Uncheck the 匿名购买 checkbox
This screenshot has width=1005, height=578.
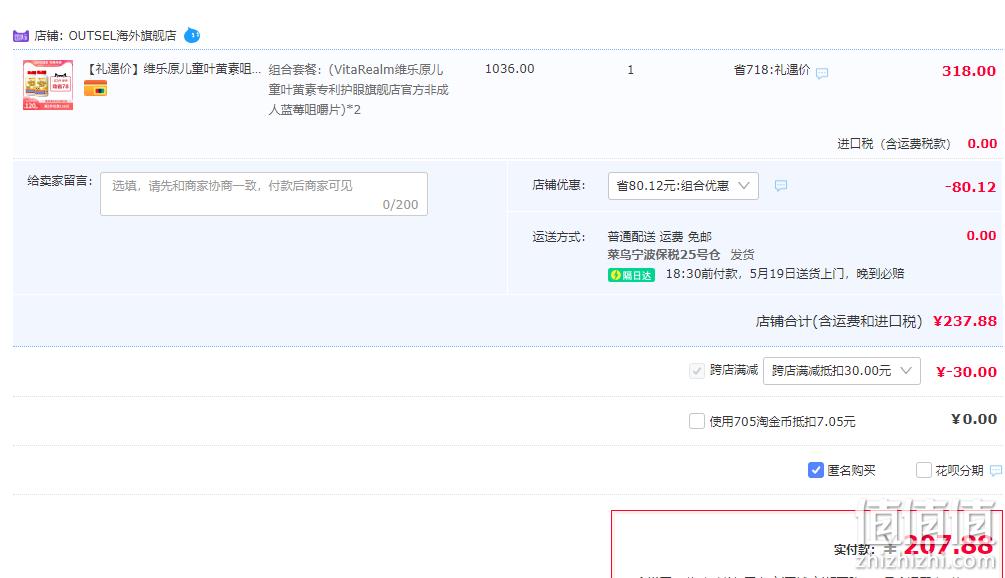click(815, 470)
